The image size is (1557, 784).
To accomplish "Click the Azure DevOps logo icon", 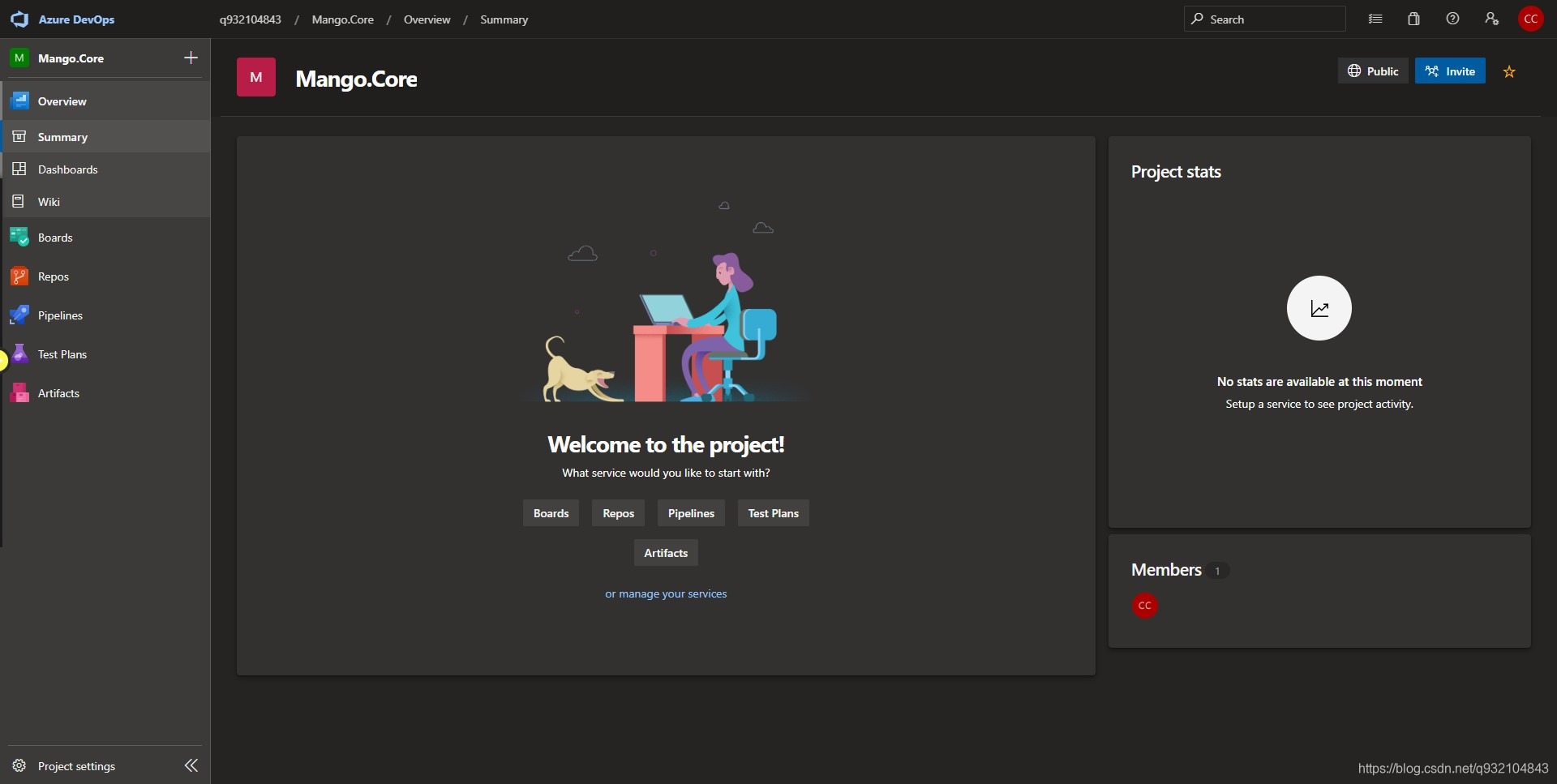I will pyautogui.click(x=19, y=19).
